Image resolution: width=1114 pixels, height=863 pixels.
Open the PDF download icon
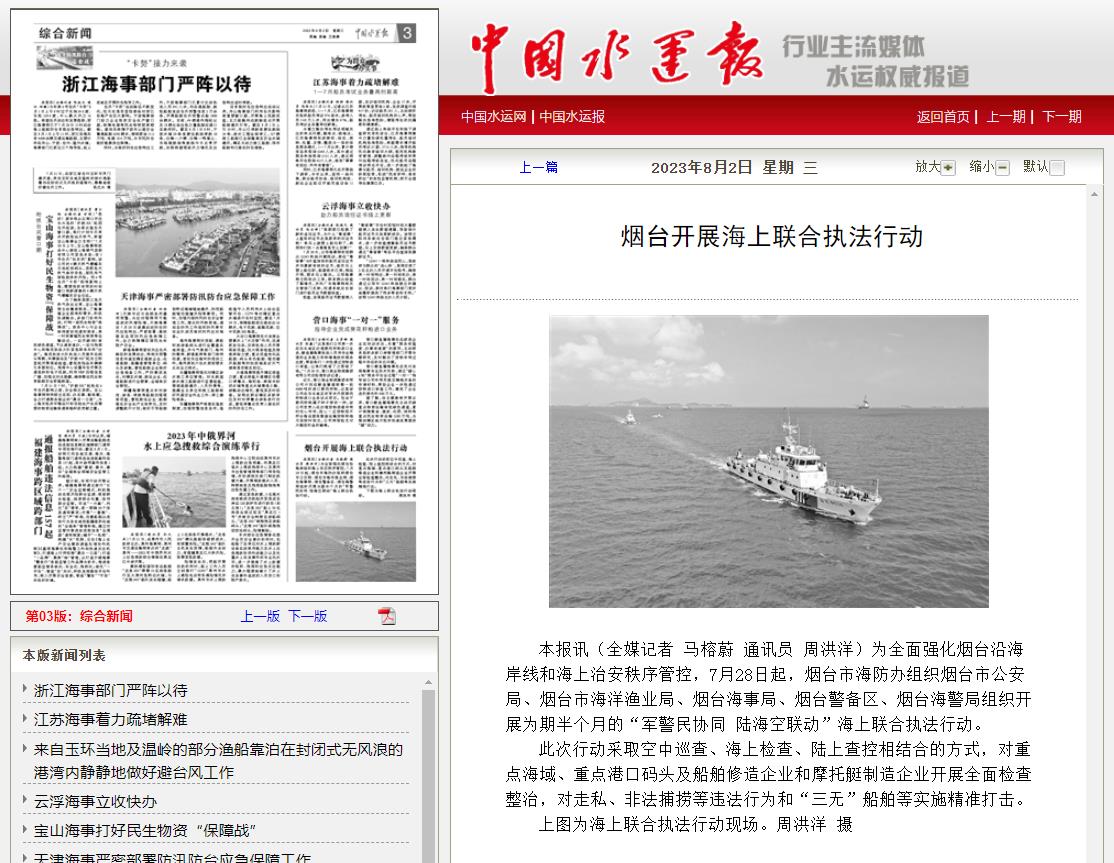click(386, 616)
